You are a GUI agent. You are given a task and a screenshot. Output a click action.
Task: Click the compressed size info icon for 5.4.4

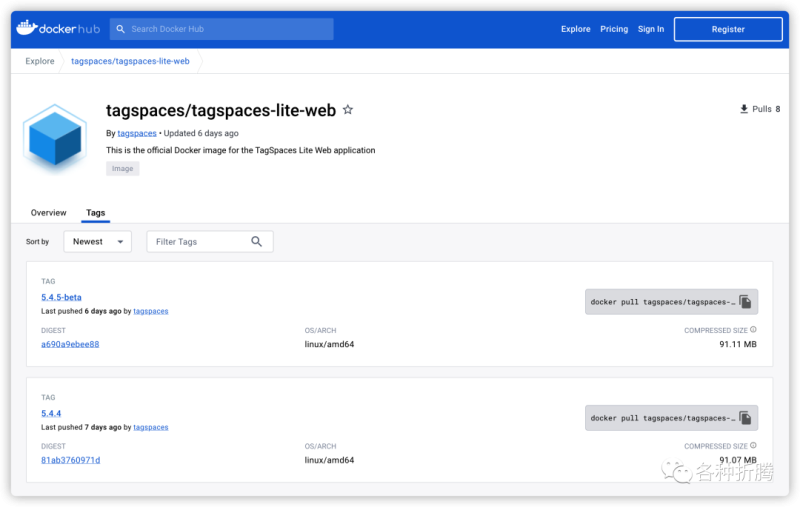754,445
